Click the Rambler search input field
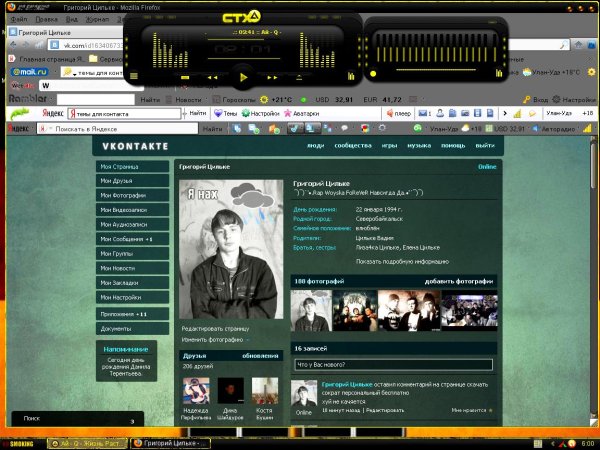Image resolution: width=600 pixels, height=450 pixels. coord(96,99)
